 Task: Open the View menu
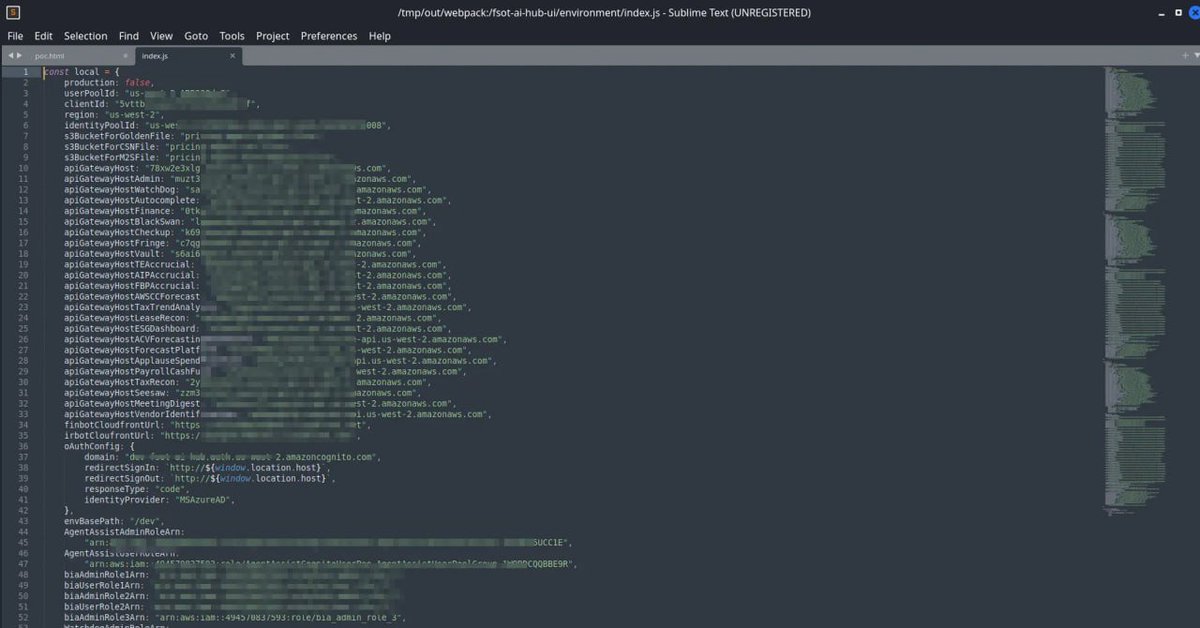[x=161, y=36]
